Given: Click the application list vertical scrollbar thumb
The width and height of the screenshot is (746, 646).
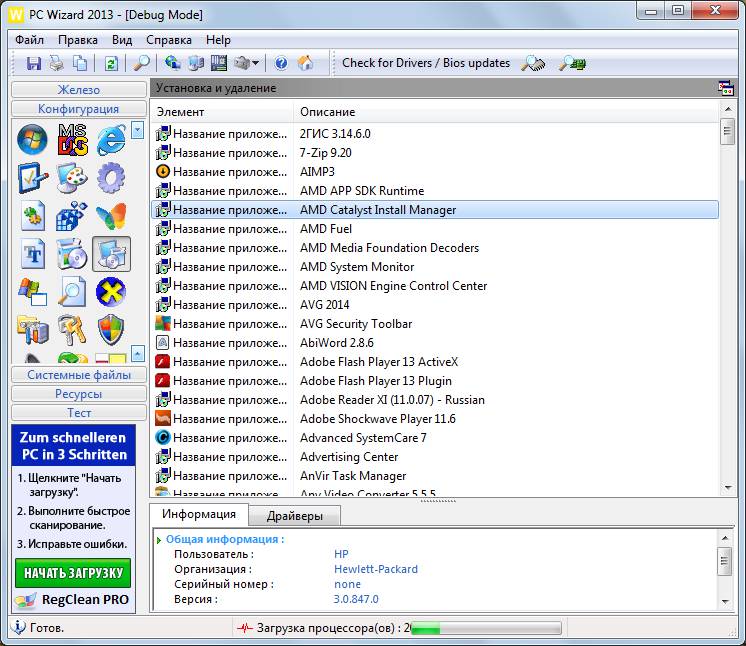Looking at the screenshot, I should pos(727,131).
